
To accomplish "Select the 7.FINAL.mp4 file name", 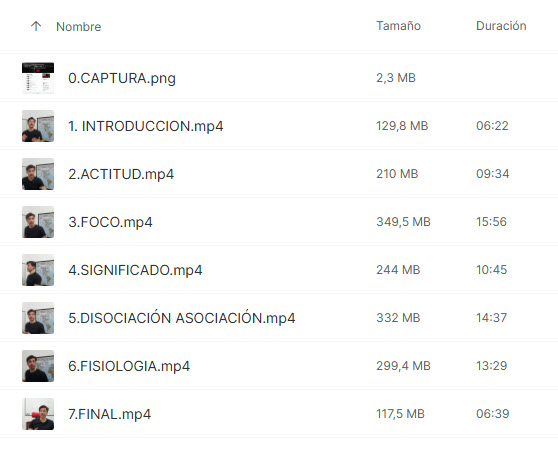I will (x=109, y=414).
